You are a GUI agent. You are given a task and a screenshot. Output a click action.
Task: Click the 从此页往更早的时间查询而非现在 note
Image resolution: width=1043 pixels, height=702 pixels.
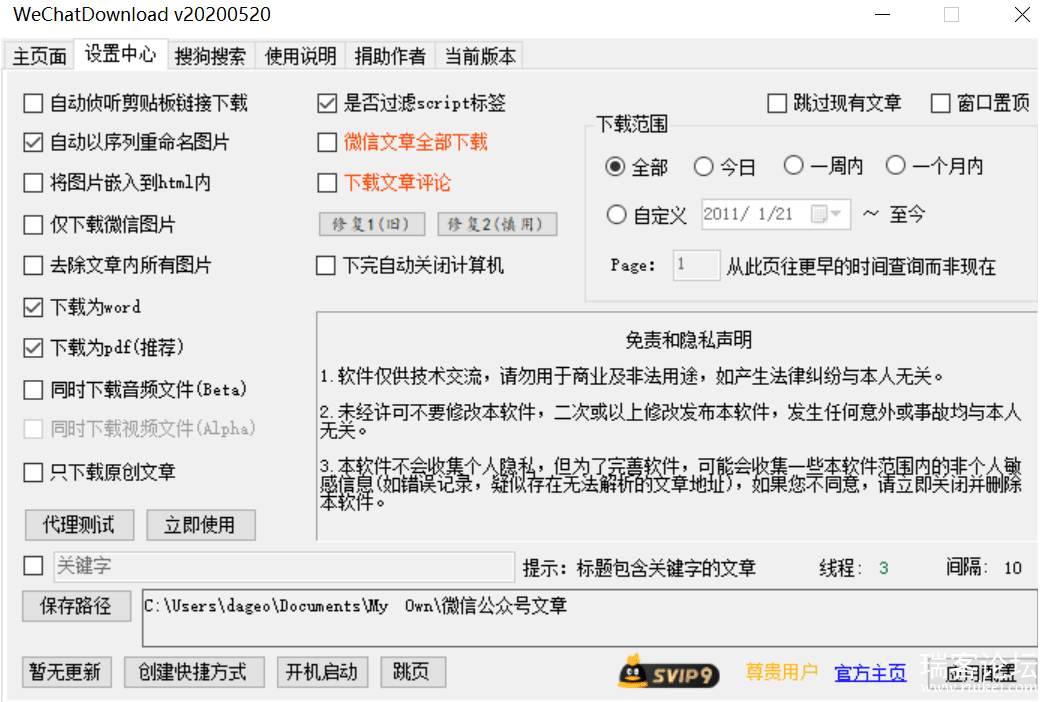tap(861, 266)
